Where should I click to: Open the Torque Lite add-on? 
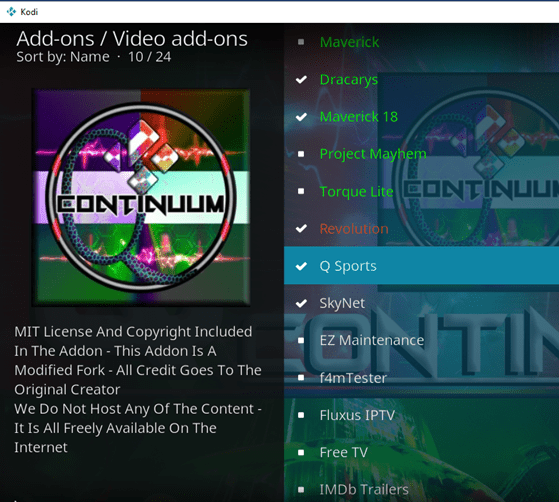click(421, 191)
